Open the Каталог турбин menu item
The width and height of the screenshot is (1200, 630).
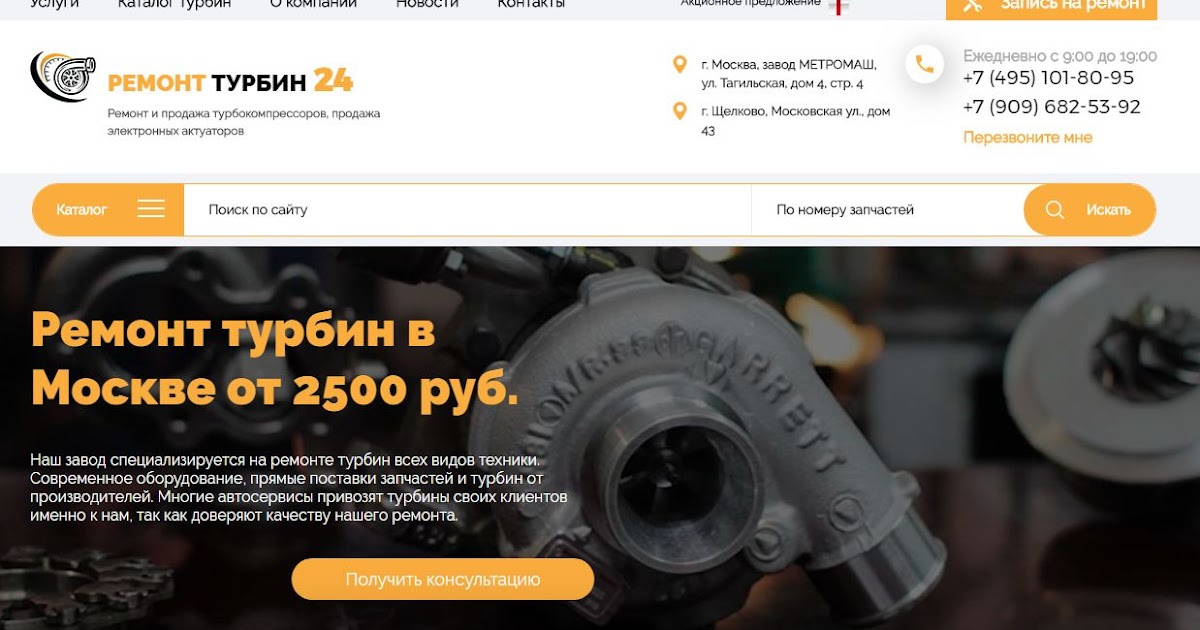pos(174,4)
